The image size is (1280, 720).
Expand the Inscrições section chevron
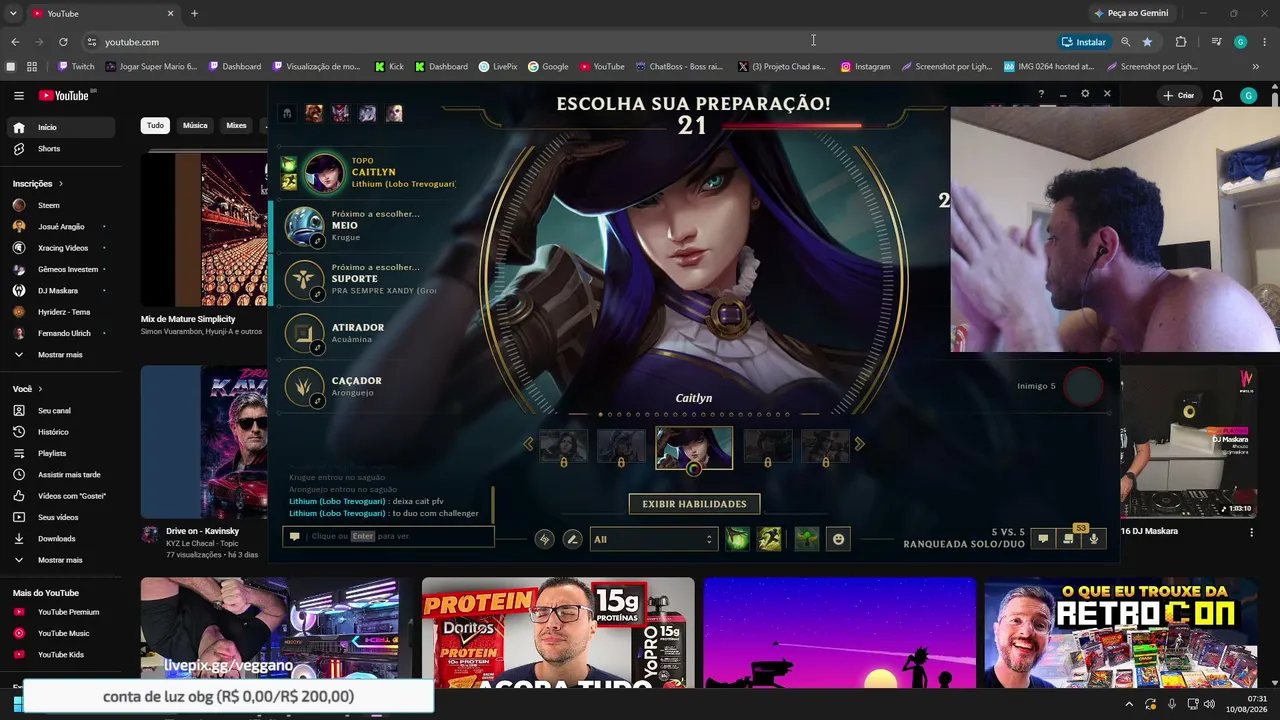click(x=61, y=184)
